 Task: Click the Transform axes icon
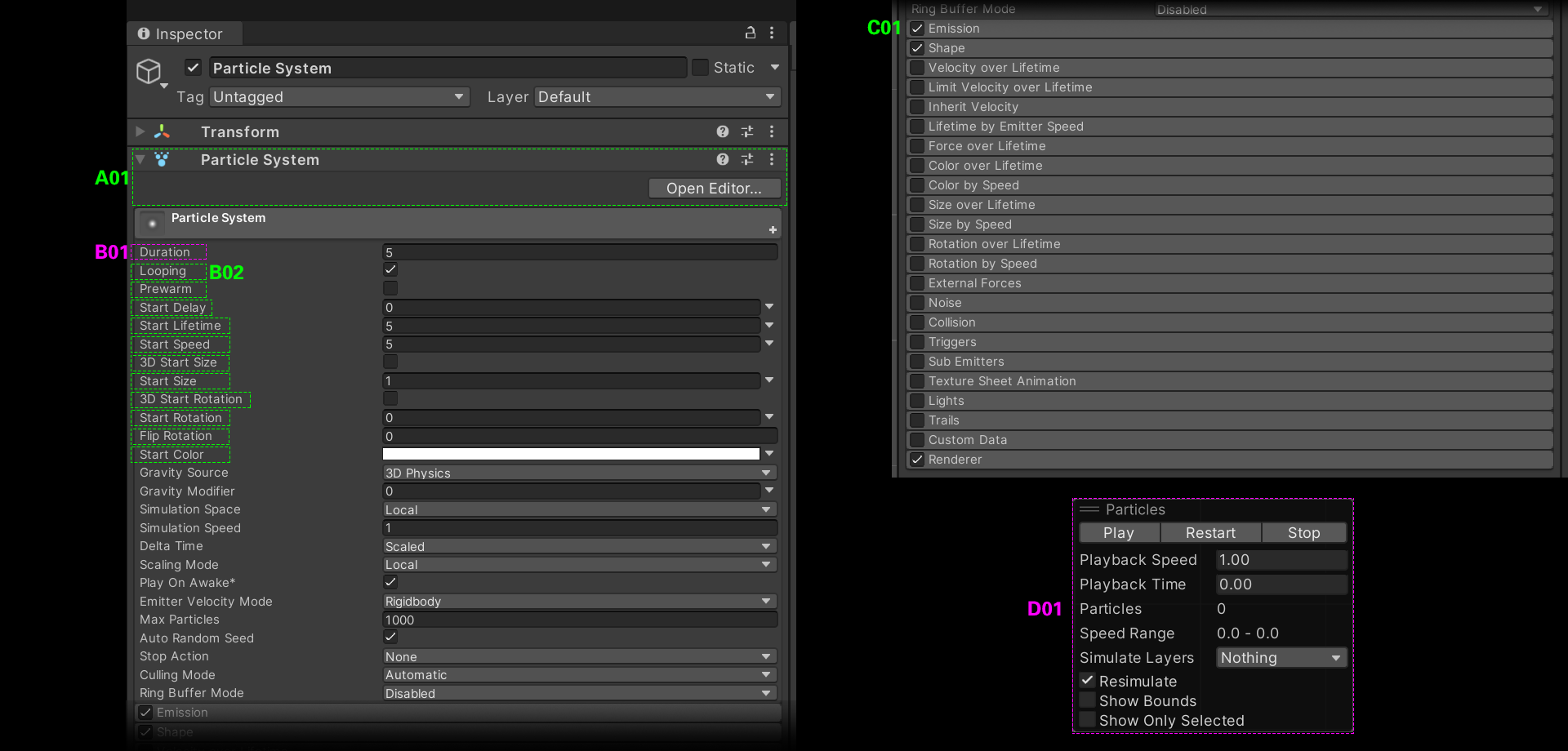click(163, 131)
